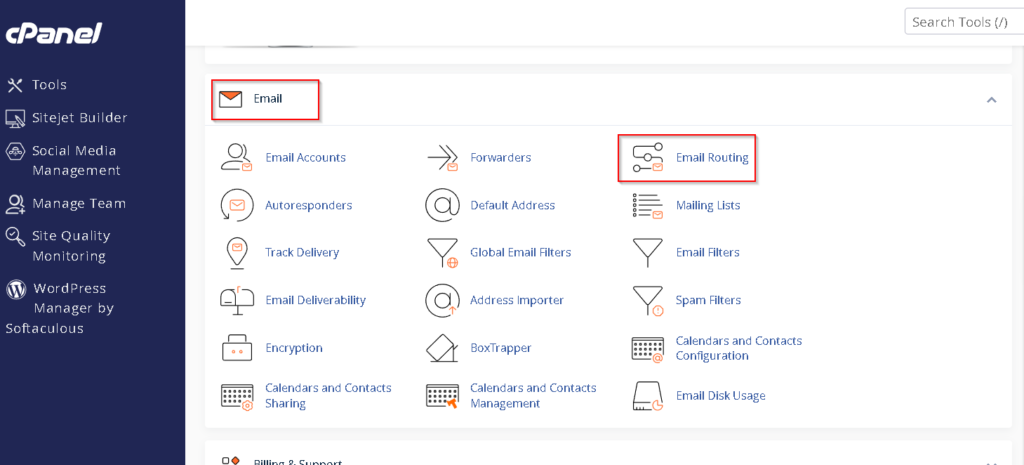Open the Email Accounts link

pyautogui.click(x=306, y=157)
